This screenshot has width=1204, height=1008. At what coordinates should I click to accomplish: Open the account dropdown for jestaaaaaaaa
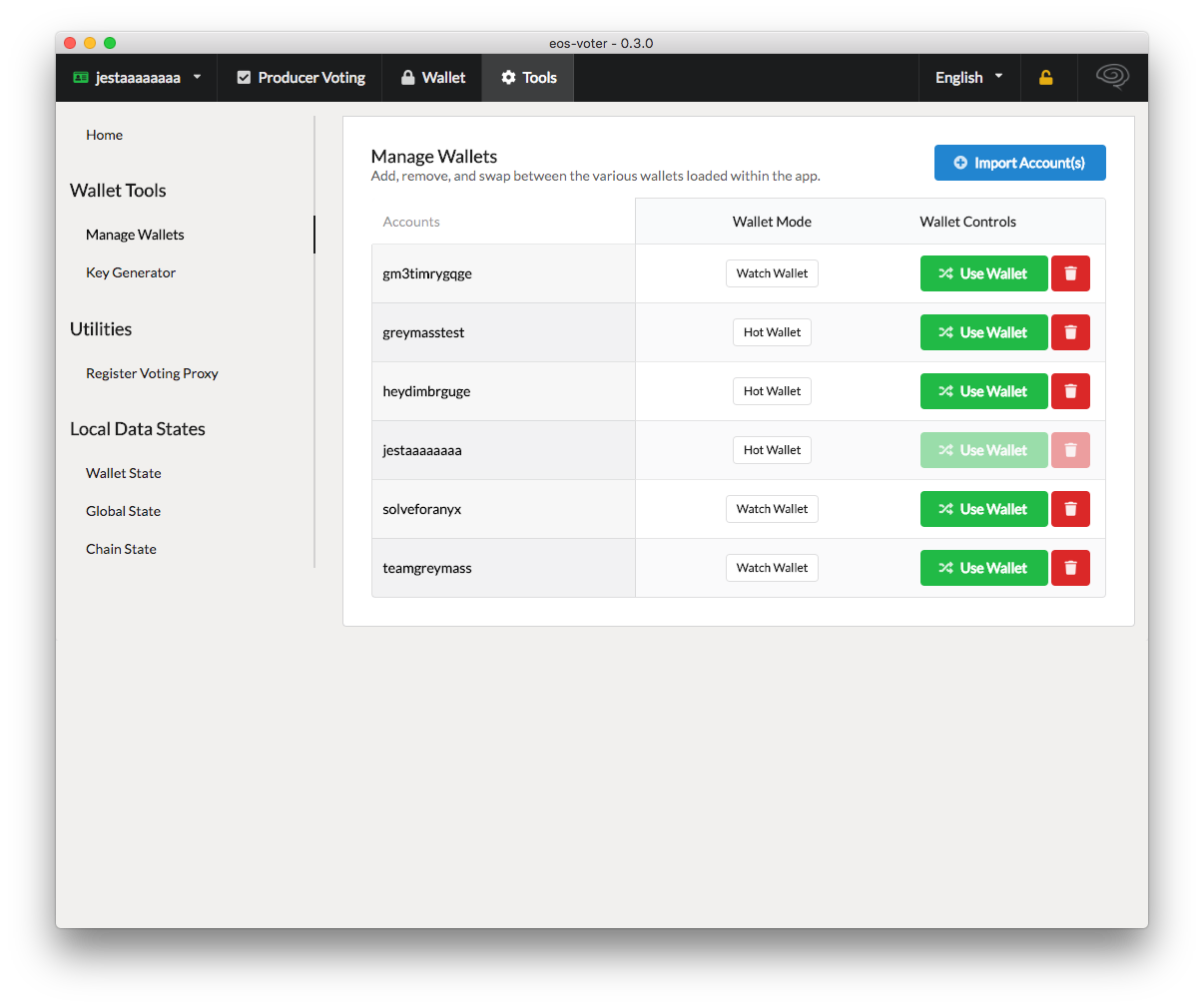coord(138,78)
